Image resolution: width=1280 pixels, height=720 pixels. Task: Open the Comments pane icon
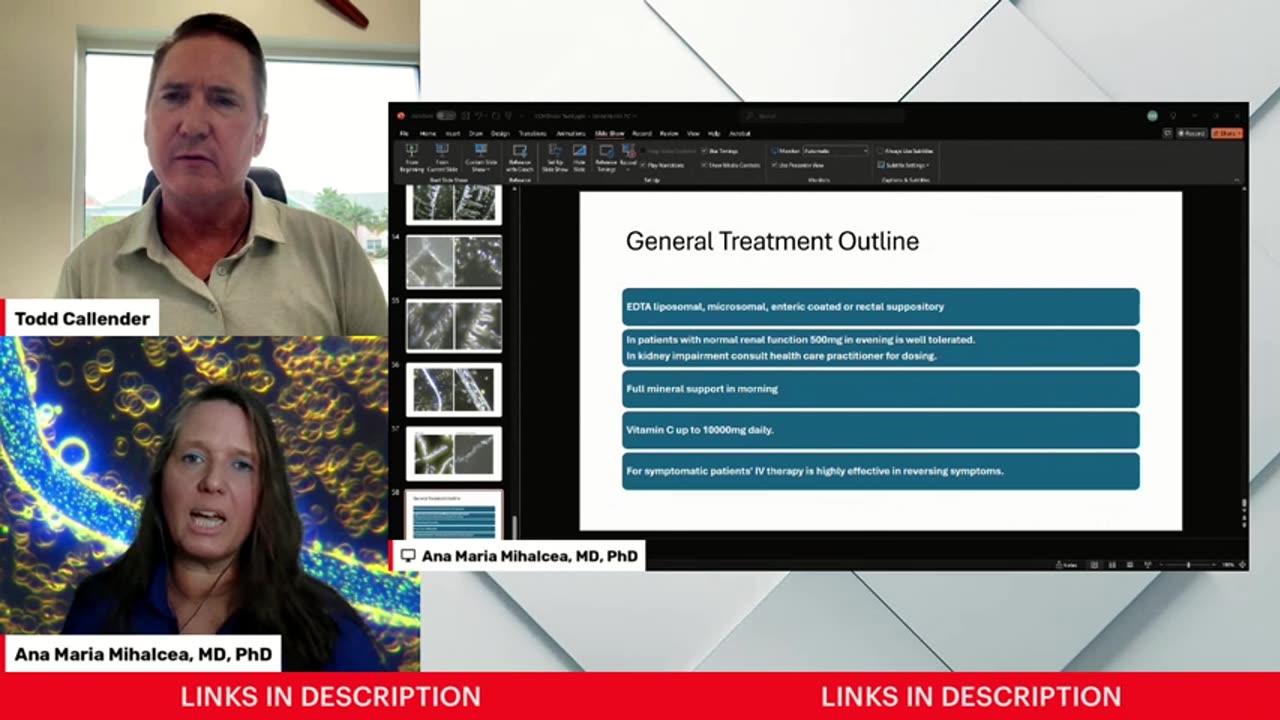click(1167, 133)
